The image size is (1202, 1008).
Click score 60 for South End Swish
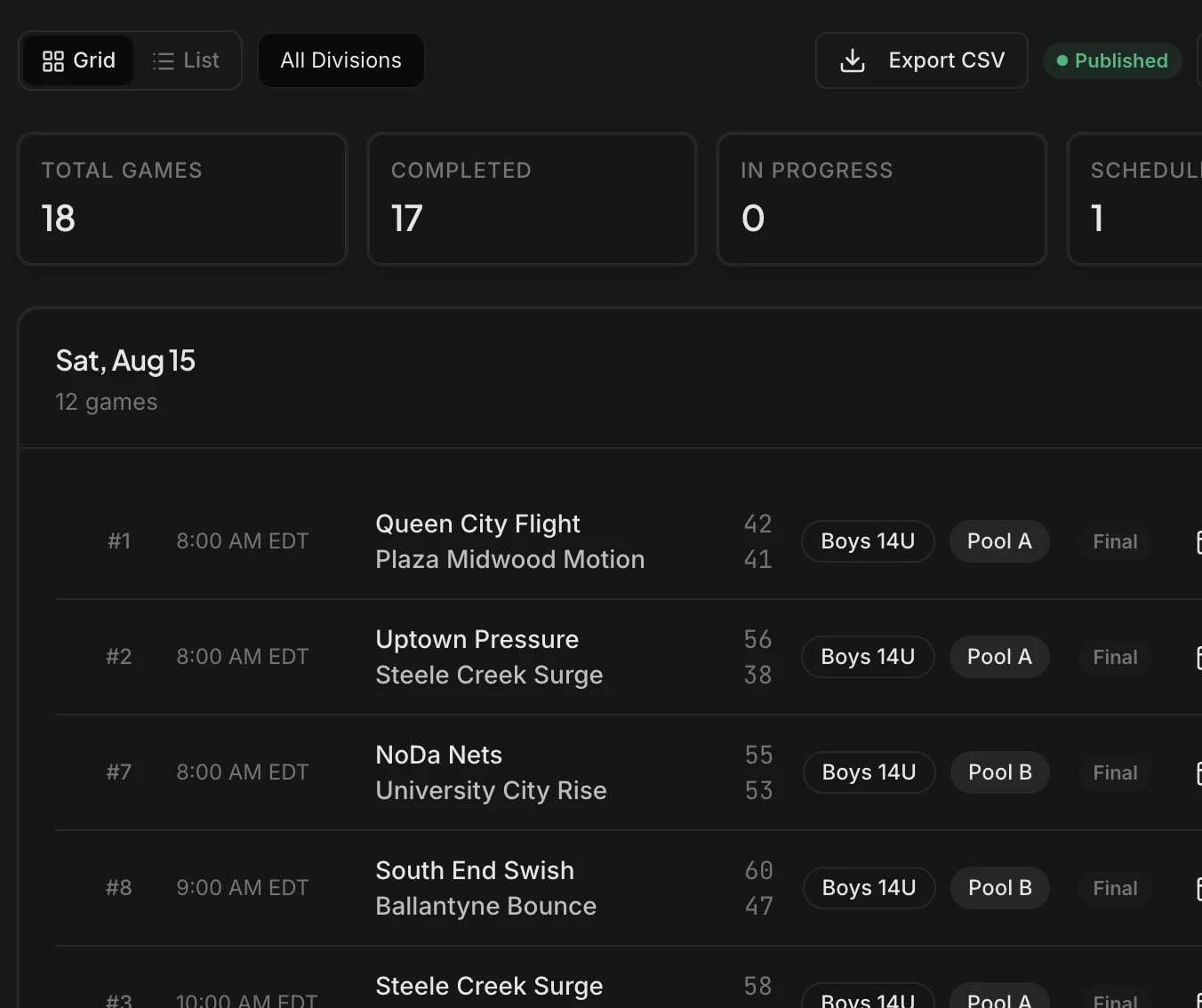coord(759,870)
